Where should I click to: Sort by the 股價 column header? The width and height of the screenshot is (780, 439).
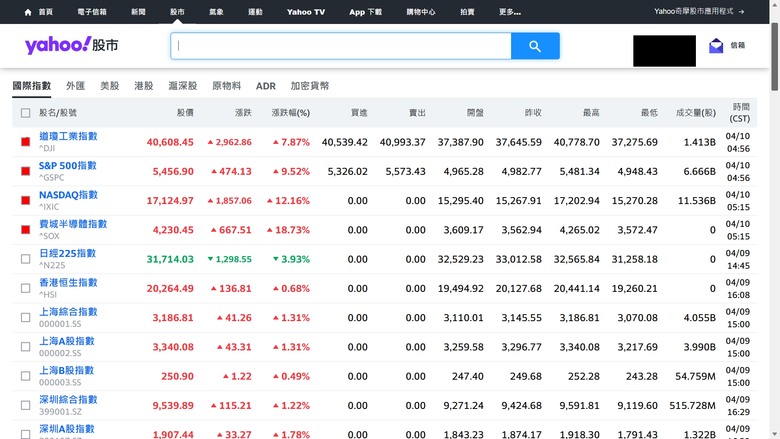185,113
